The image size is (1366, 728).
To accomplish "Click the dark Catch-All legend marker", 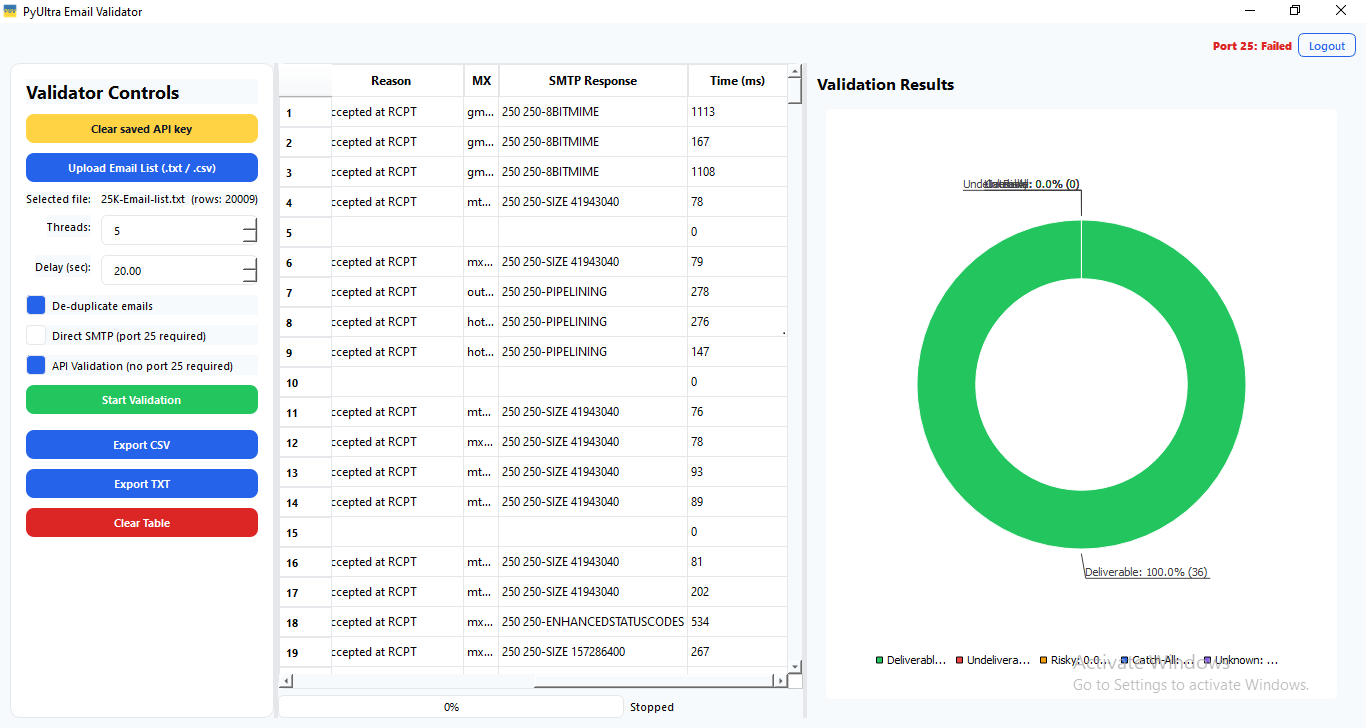I will 1125,660.
